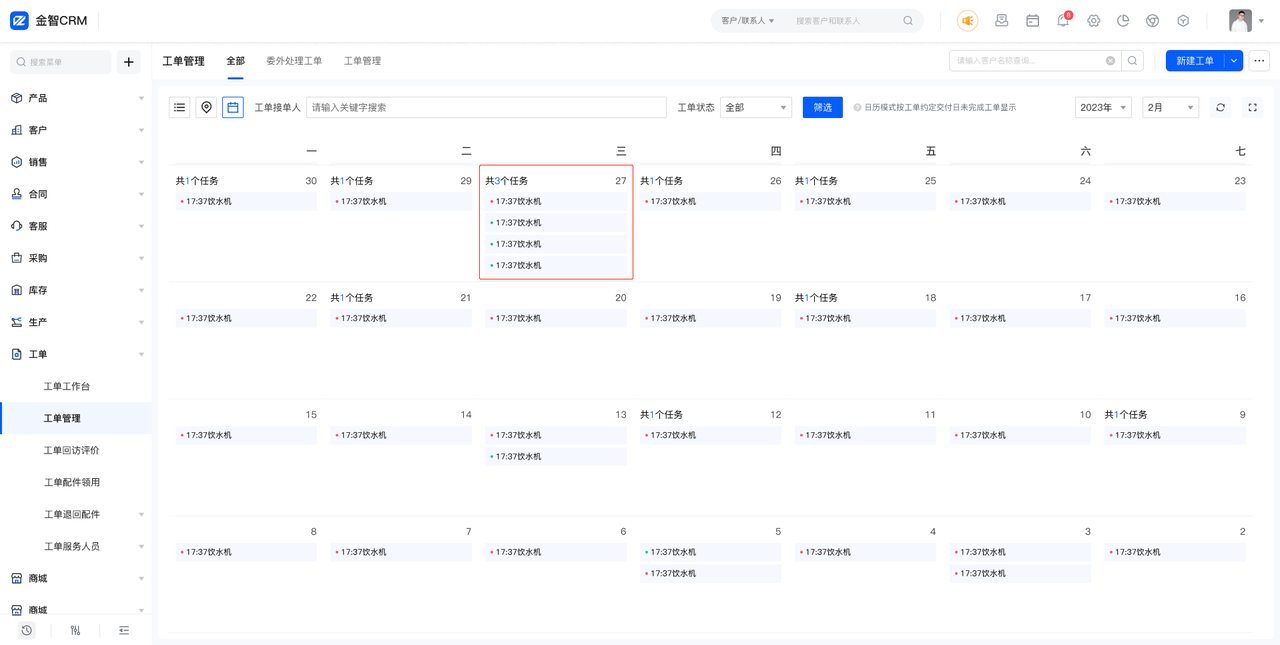Open the history clock icon at sidebar bottom
Screen dimensions: 1280x645
pos(27,630)
